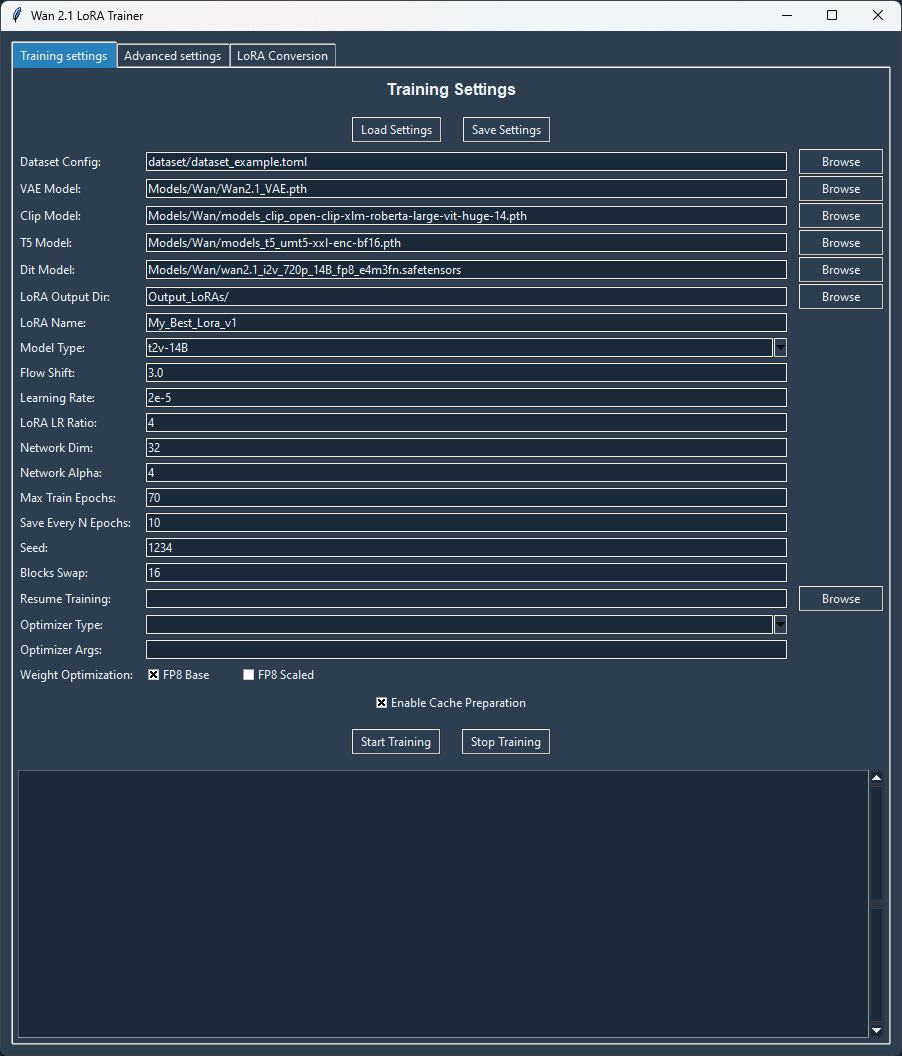This screenshot has width=902, height=1056.
Task: Browse for the Clip Model file
Action: click(x=840, y=215)
